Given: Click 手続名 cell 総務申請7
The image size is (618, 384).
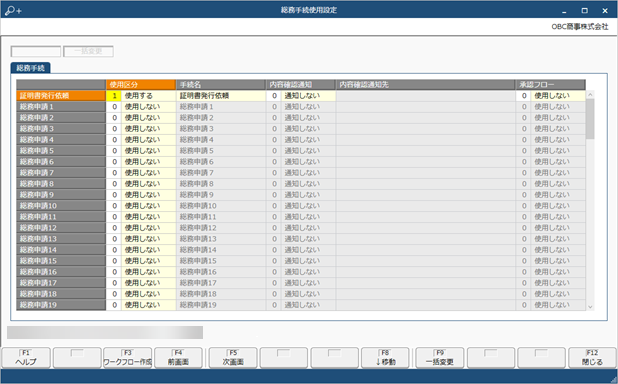Looking at the screenshot, I should 221,173.
